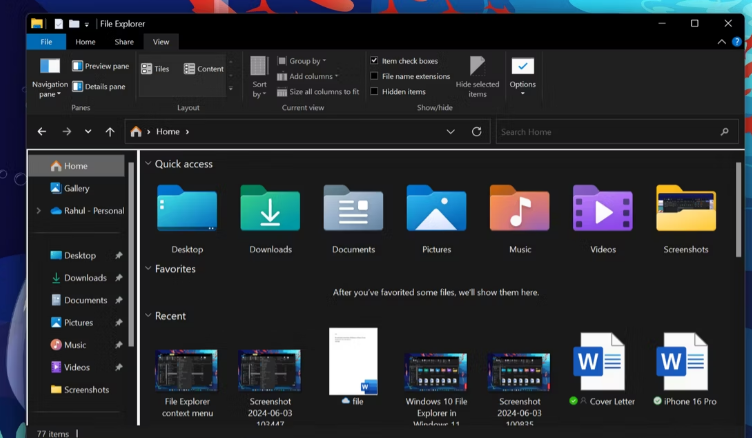Click the main pane vertical scrollbar
This screenshot has width=752, height=438.
(738, 210)
